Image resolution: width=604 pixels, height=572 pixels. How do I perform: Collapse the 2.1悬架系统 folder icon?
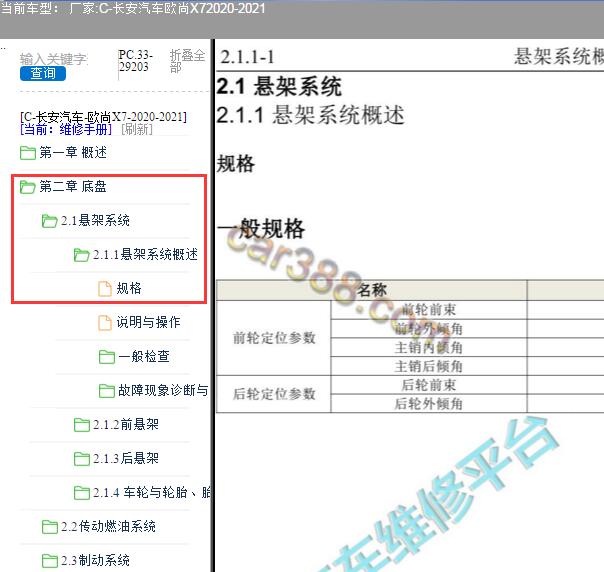49,221
